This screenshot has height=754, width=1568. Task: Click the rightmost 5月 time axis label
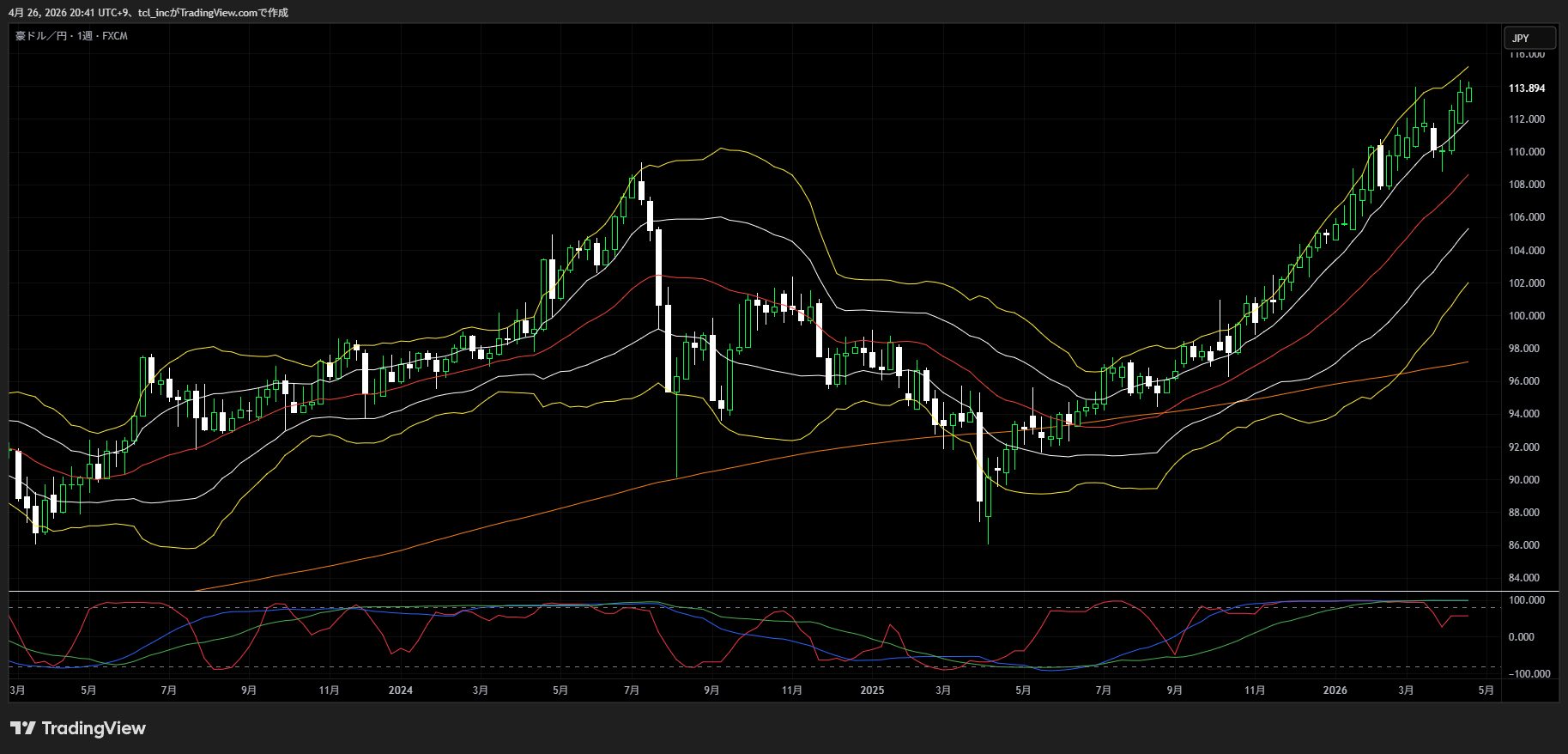tap(1486, 690)
